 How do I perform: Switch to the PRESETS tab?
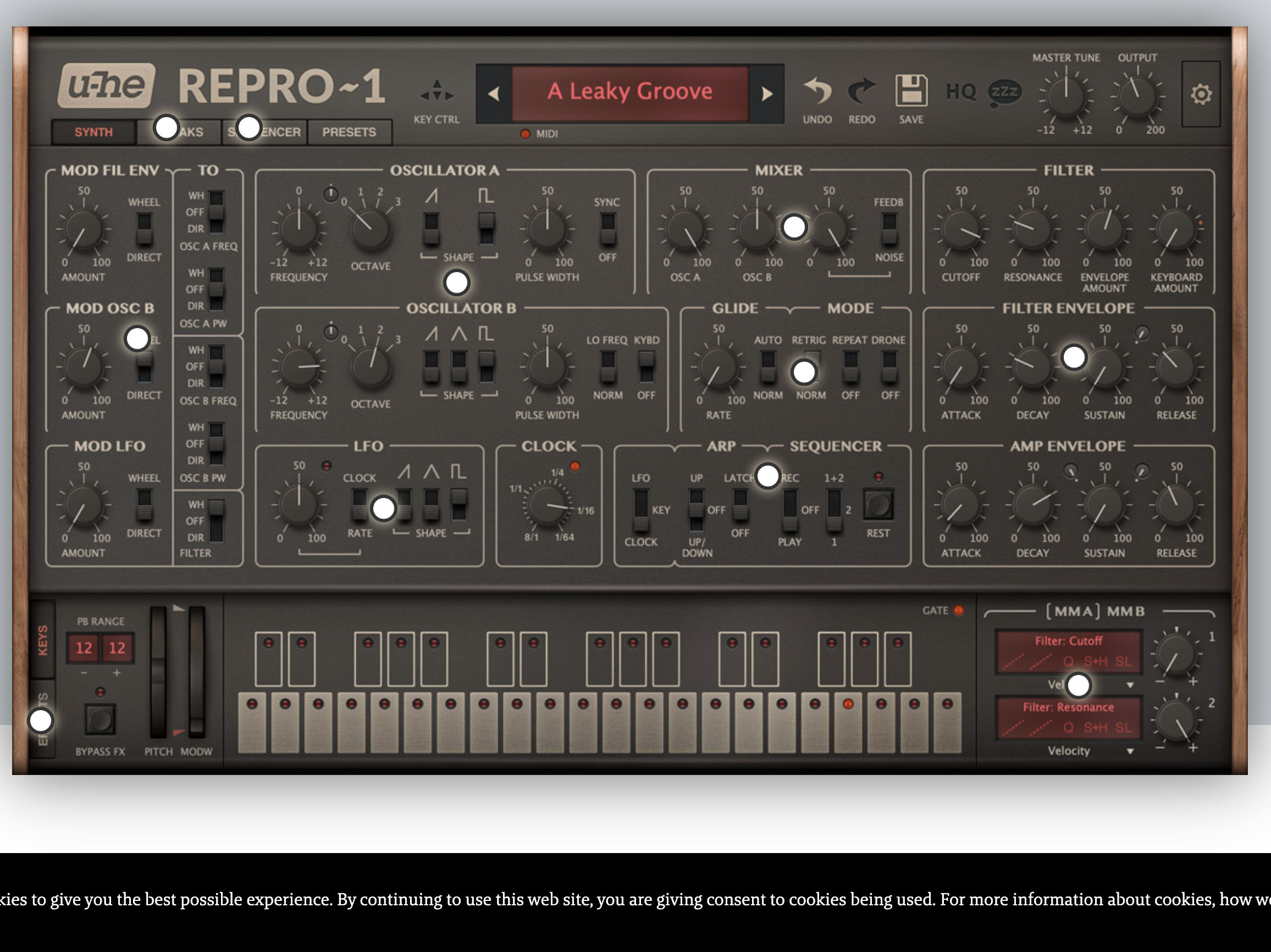tap(349, 132)
